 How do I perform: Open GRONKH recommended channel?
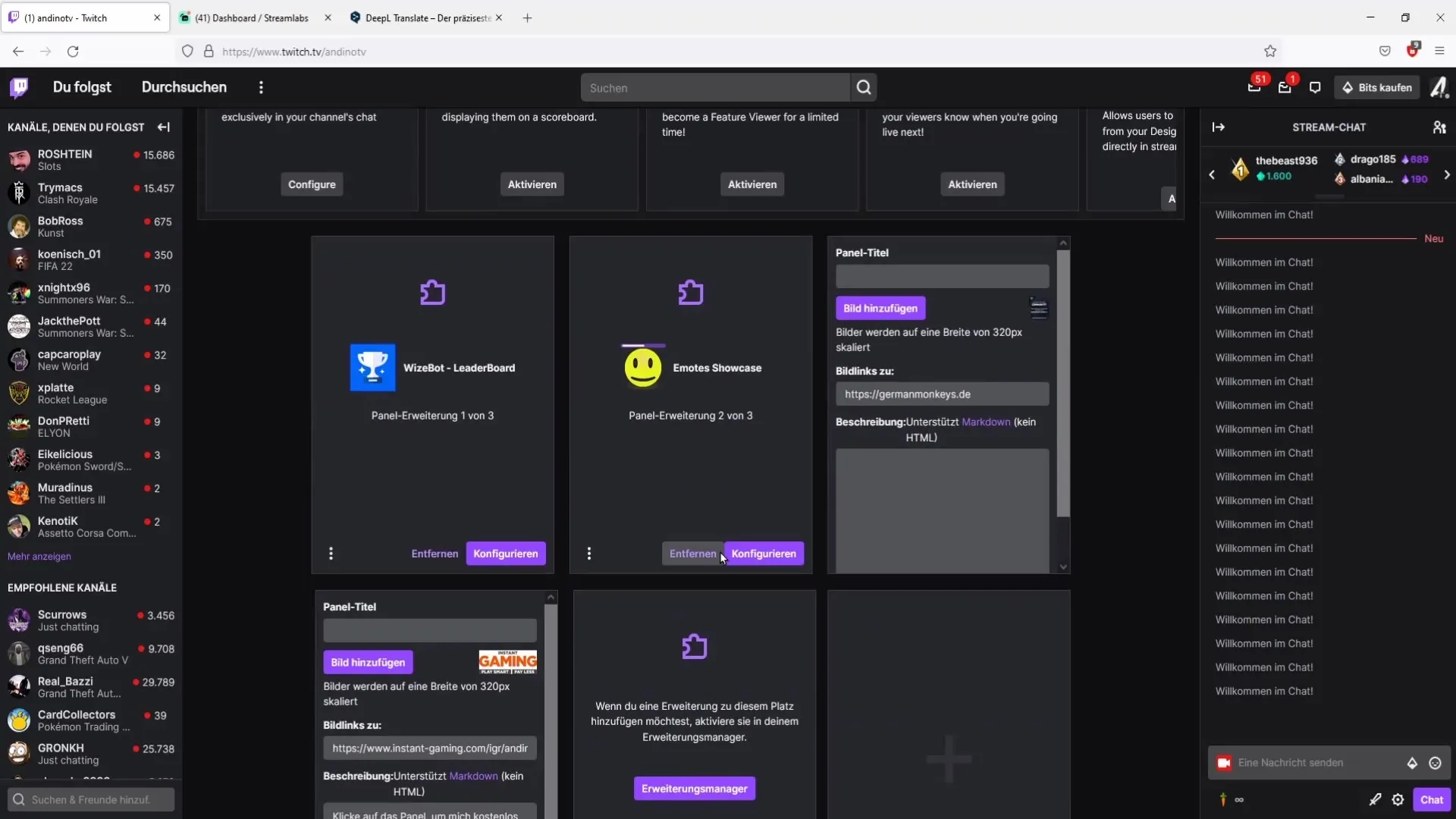tap(91, 754)
